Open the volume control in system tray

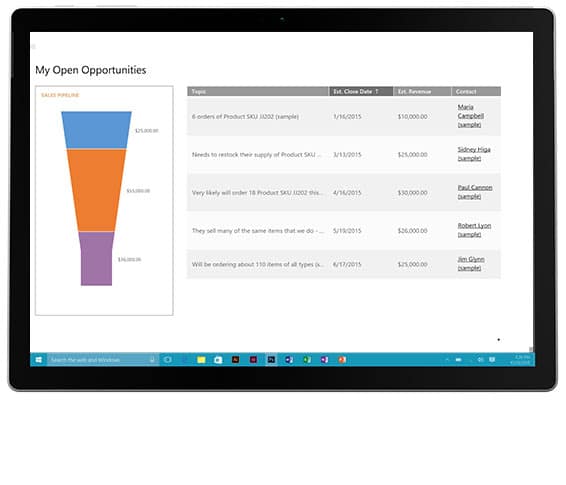(x=480, y=360)
